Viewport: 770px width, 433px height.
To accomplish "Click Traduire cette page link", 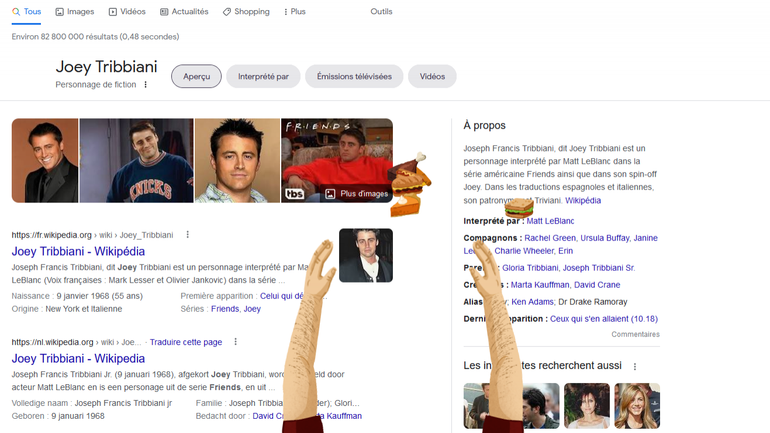I will [185, 342].
